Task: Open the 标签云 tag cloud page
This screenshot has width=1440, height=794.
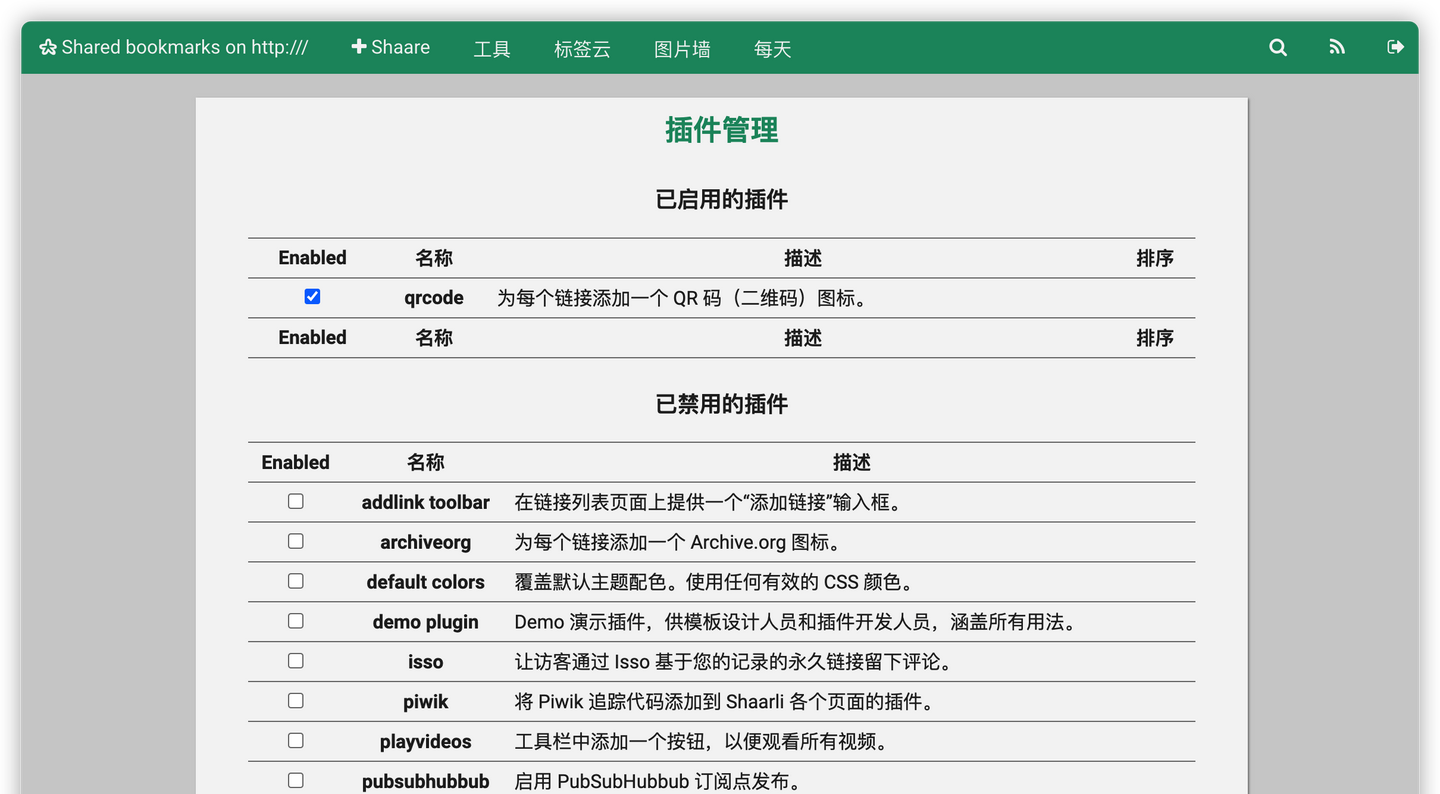Action: click(x=582, y=48)
